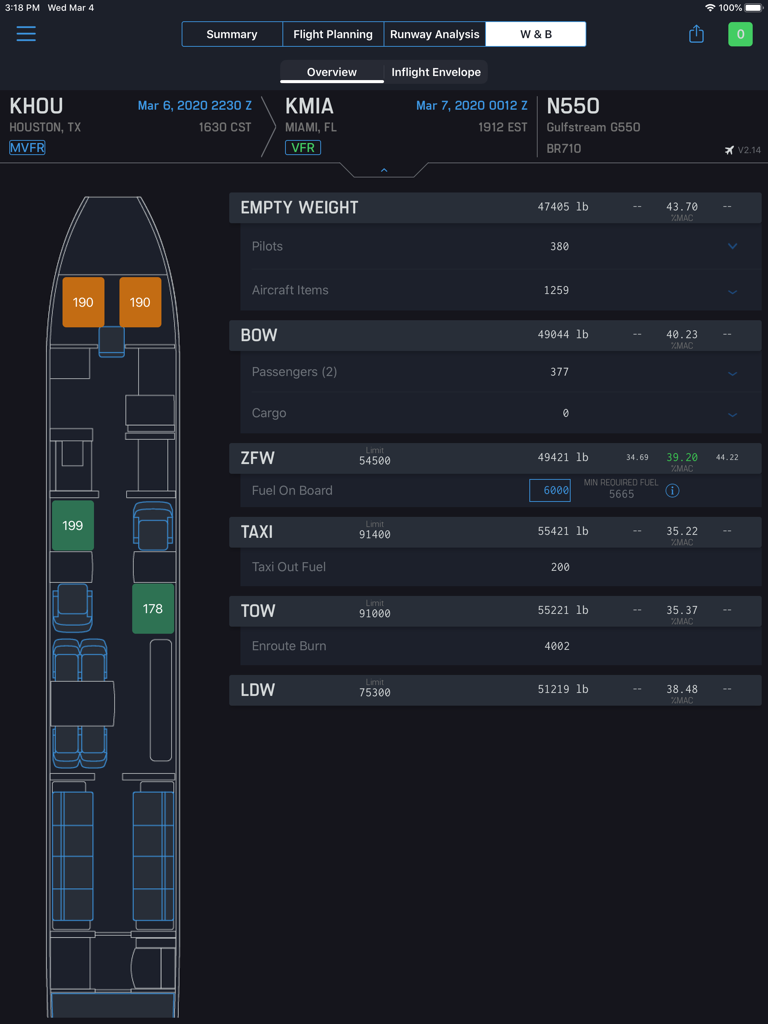Tap the VFR badge under KMIA
This screenshot has width=768, height=1024.
click(x=302, y=147)
